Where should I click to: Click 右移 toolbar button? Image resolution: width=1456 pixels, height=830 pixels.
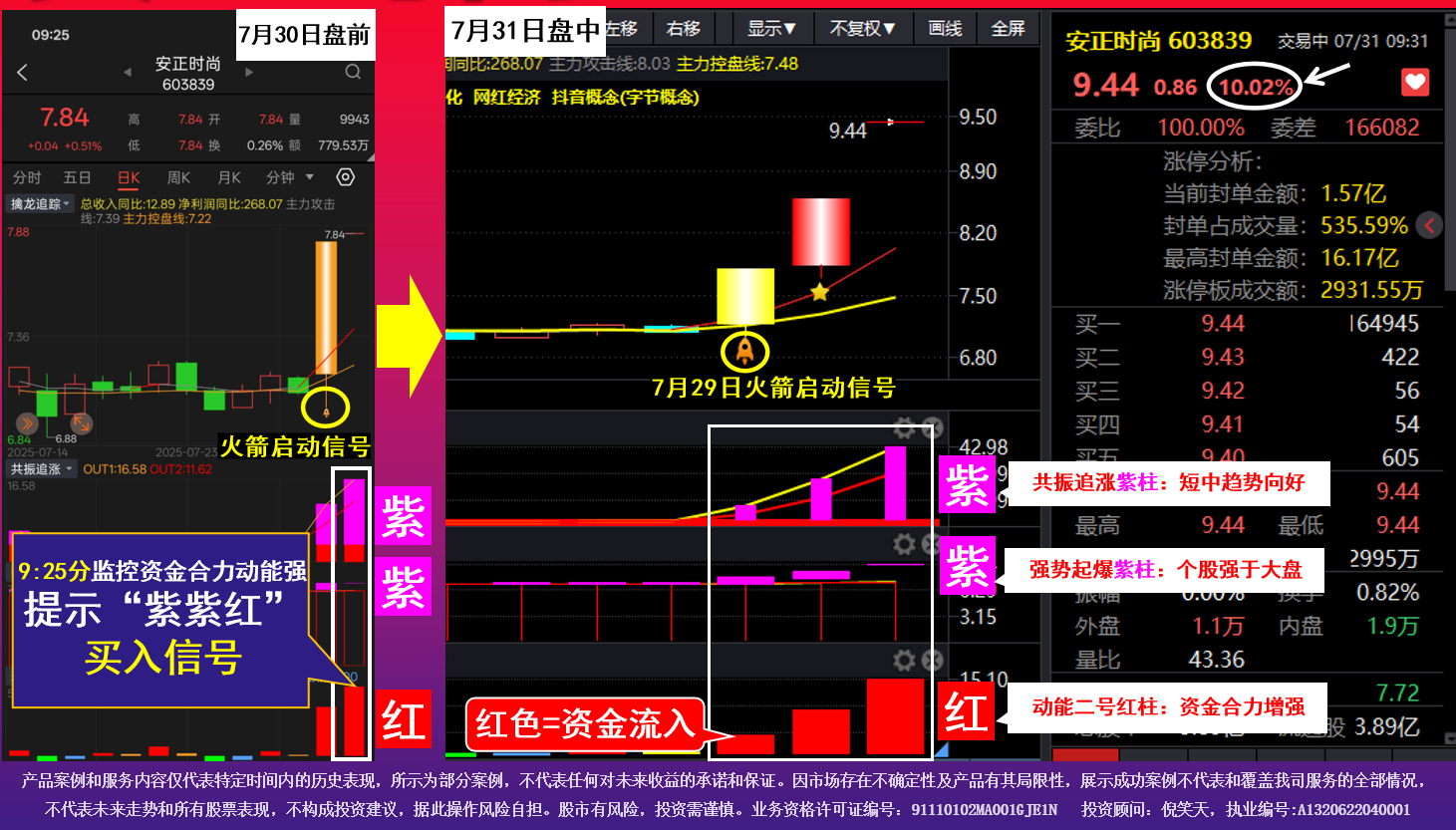point(683,28)
